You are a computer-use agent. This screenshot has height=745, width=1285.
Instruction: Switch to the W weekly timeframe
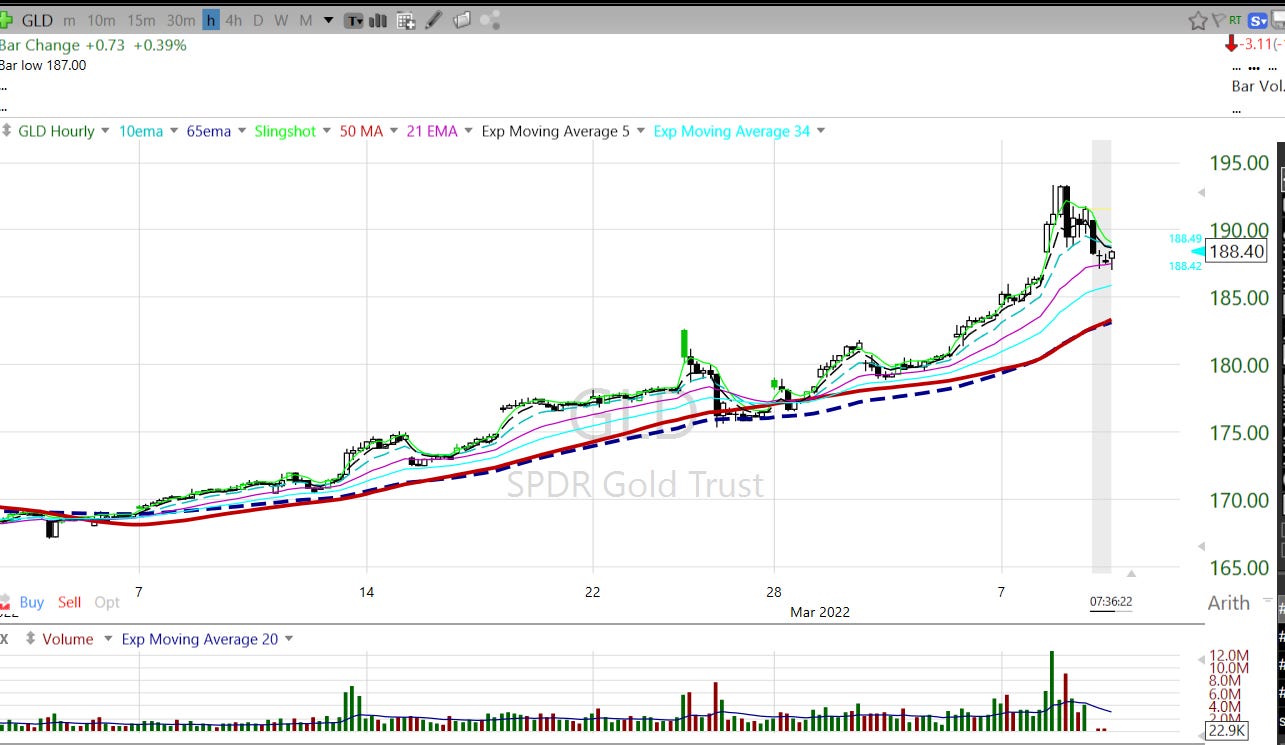(281, 20)
